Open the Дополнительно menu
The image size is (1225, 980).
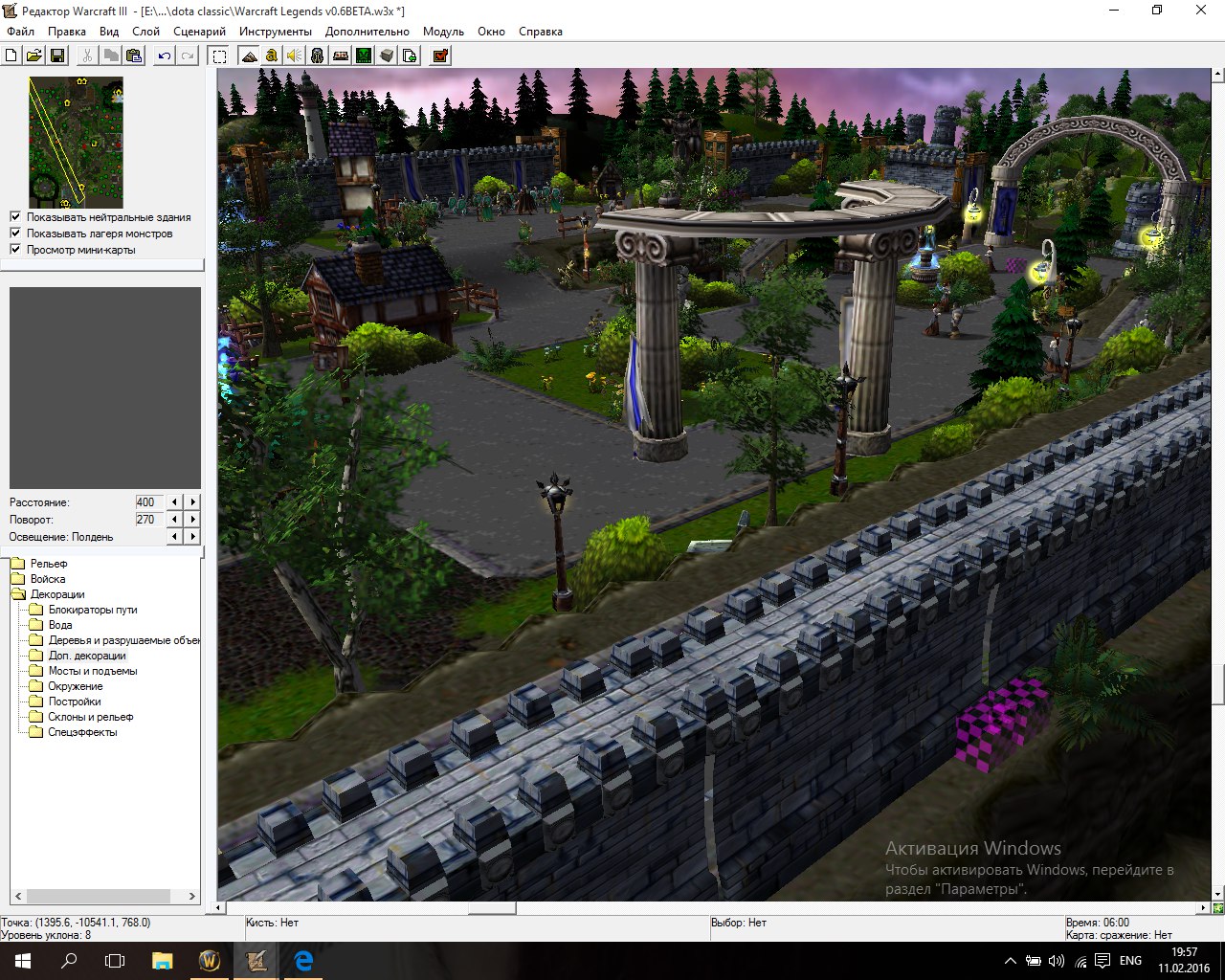point(367,32)
